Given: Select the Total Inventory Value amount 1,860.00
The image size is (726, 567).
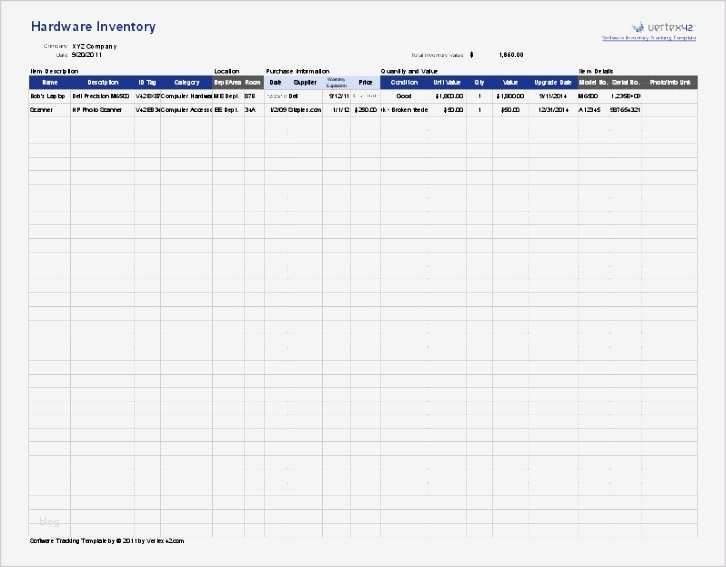Looking at the screenshot, I should pyautogui.click(x=511, y=55).
